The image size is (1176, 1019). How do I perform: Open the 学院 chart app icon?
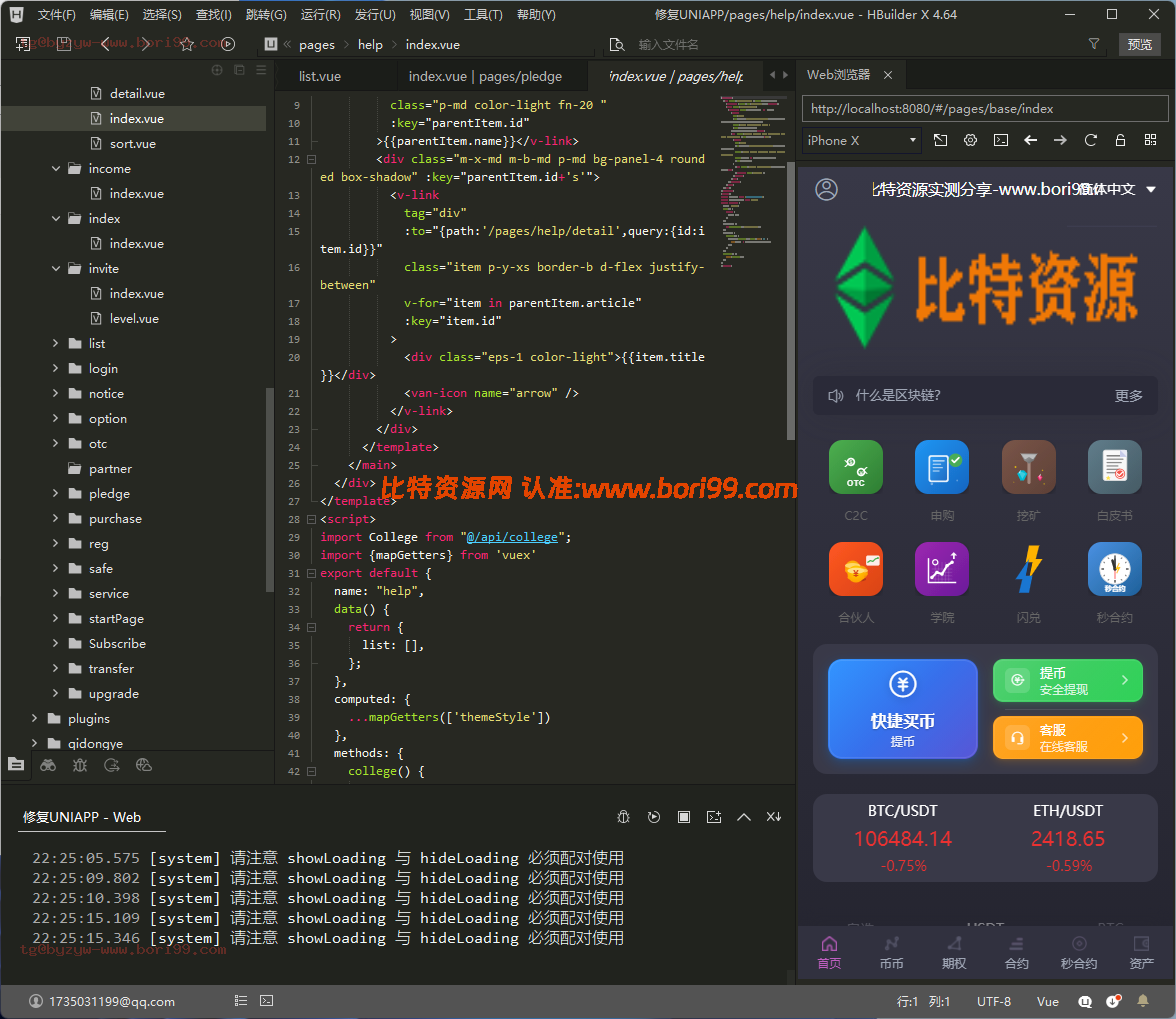point(942,569)
